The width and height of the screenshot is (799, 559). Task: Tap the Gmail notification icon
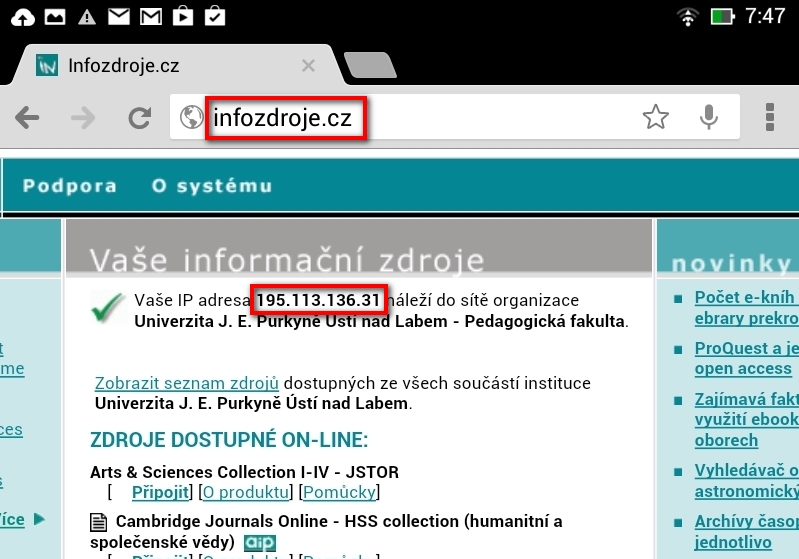[x=151, y=17]
